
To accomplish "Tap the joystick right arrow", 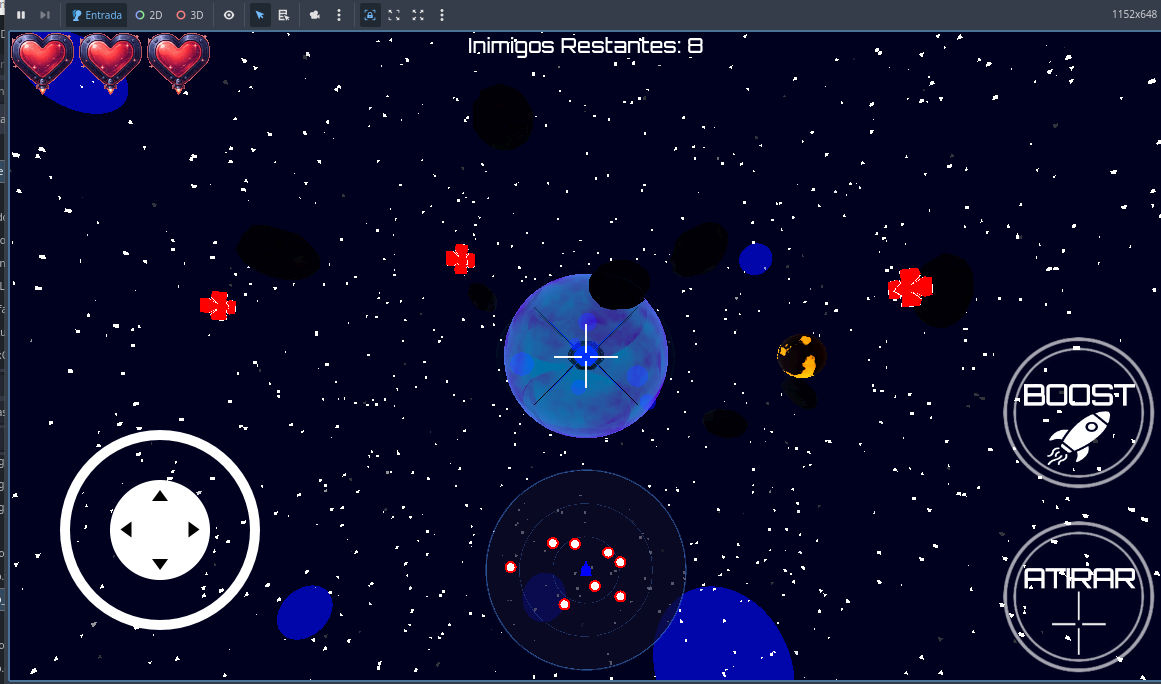I will 193,529.
